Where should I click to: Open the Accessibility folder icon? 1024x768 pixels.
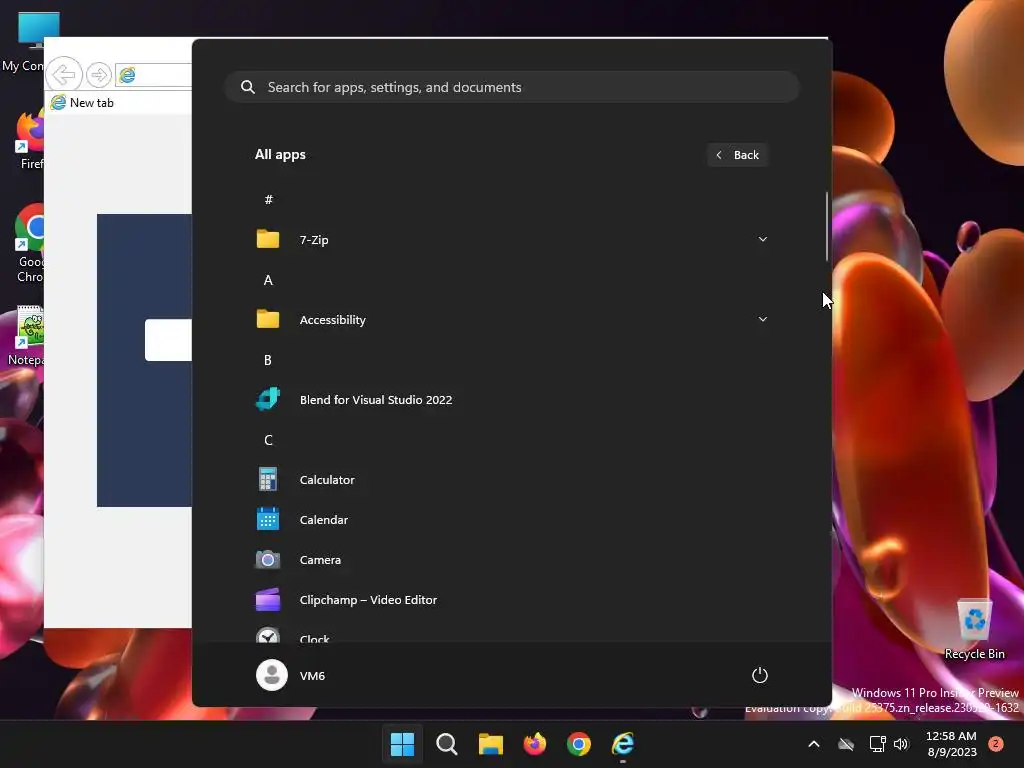click(x=268, y=319)
